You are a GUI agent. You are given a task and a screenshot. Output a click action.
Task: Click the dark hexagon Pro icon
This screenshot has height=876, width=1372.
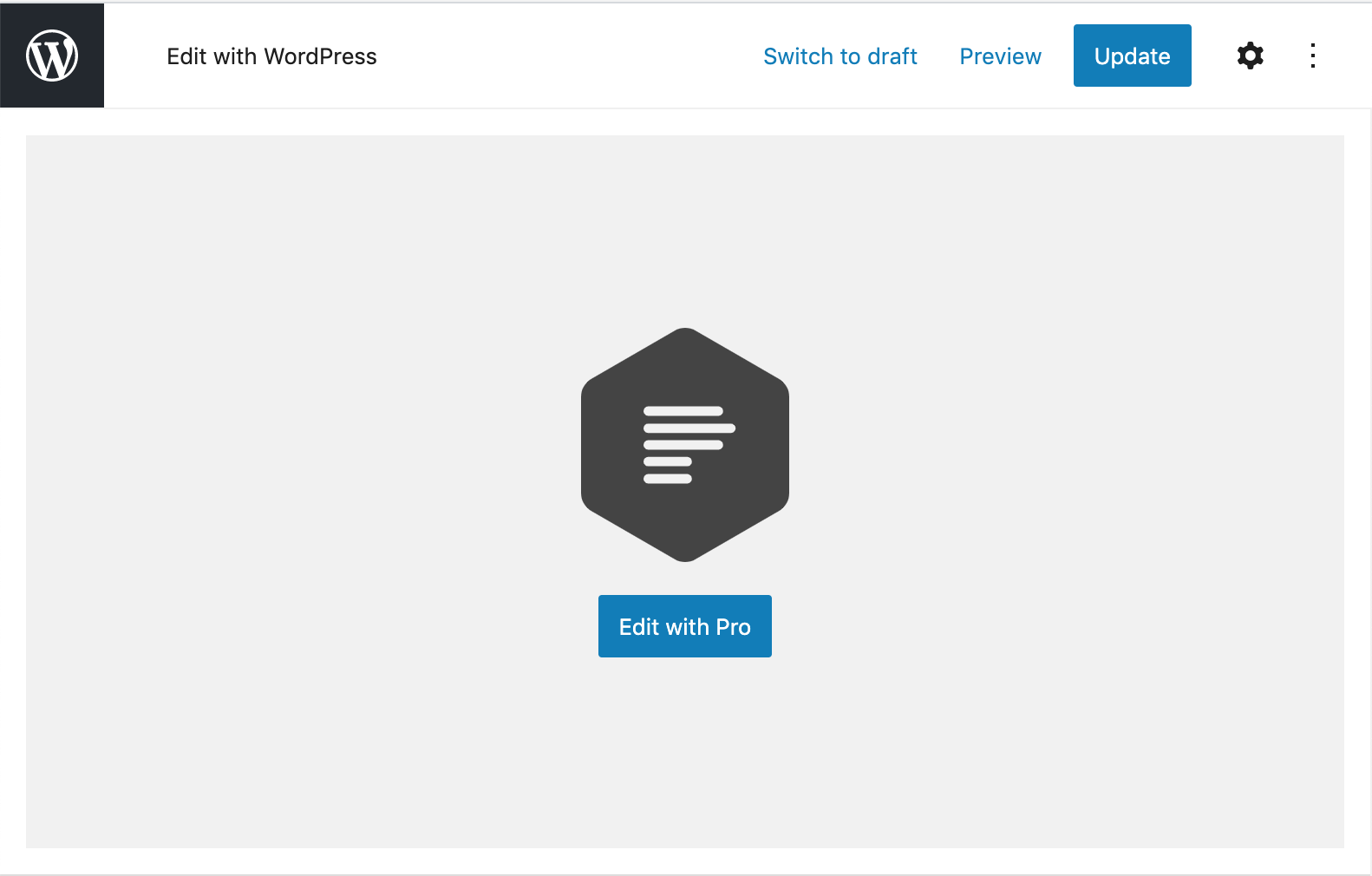point(685,445)
